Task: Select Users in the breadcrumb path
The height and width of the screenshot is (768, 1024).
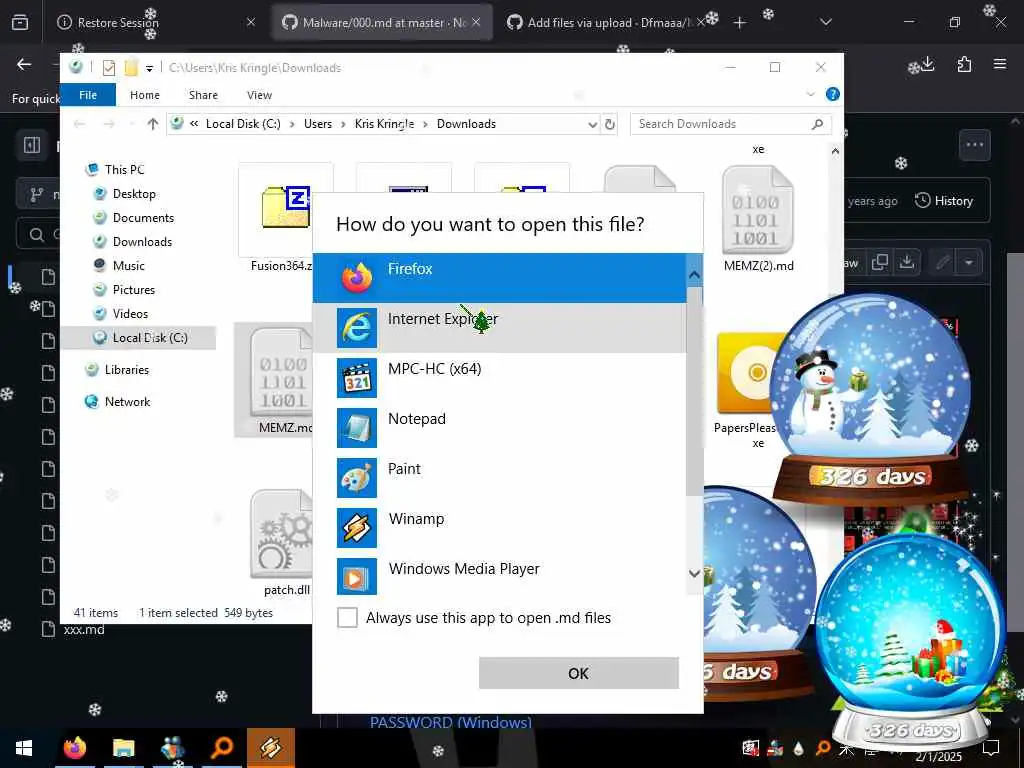Action: click(x=317, y=124)
